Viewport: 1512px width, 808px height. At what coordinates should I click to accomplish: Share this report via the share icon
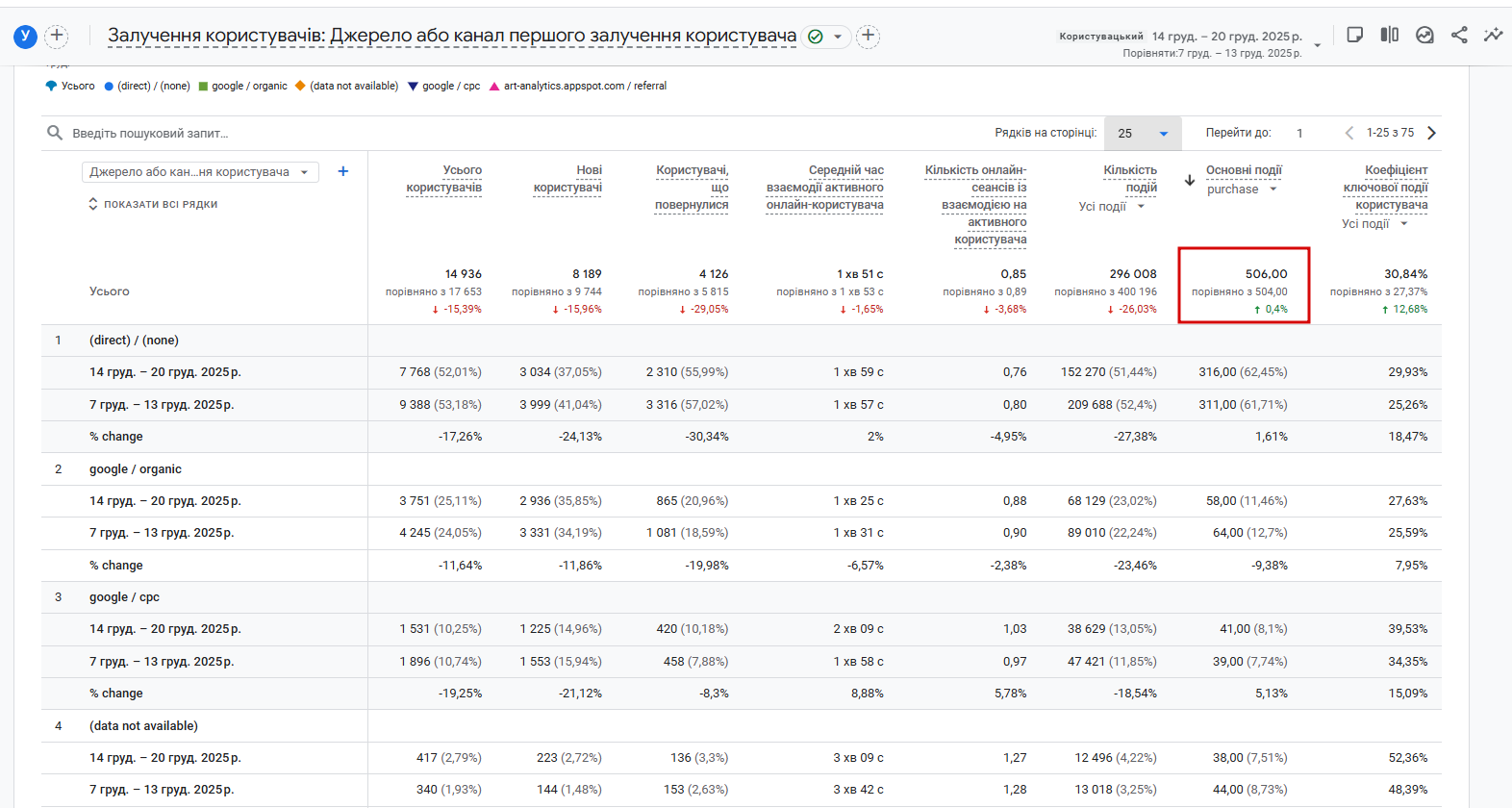tap(1459, 36)
